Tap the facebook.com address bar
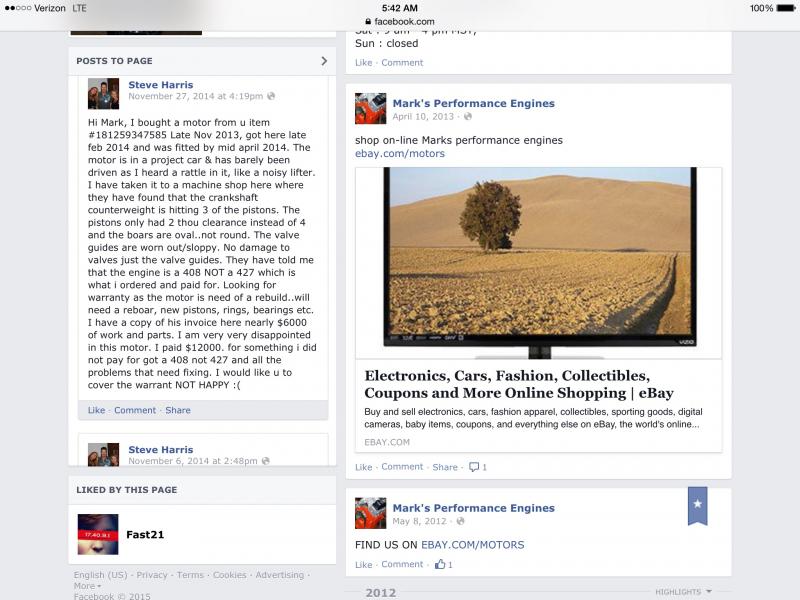Screen dimensions: 800x600 click(400, 21)
